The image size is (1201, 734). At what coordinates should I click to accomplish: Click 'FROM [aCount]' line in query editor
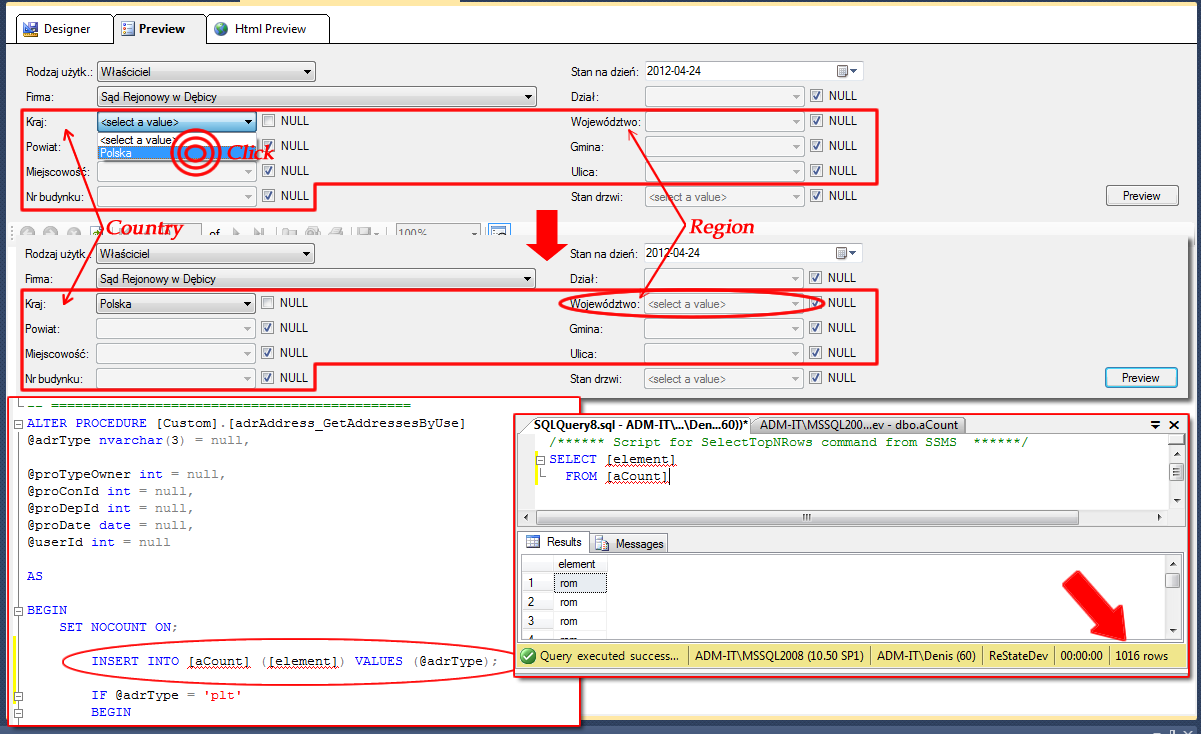[x=617, y=477]
